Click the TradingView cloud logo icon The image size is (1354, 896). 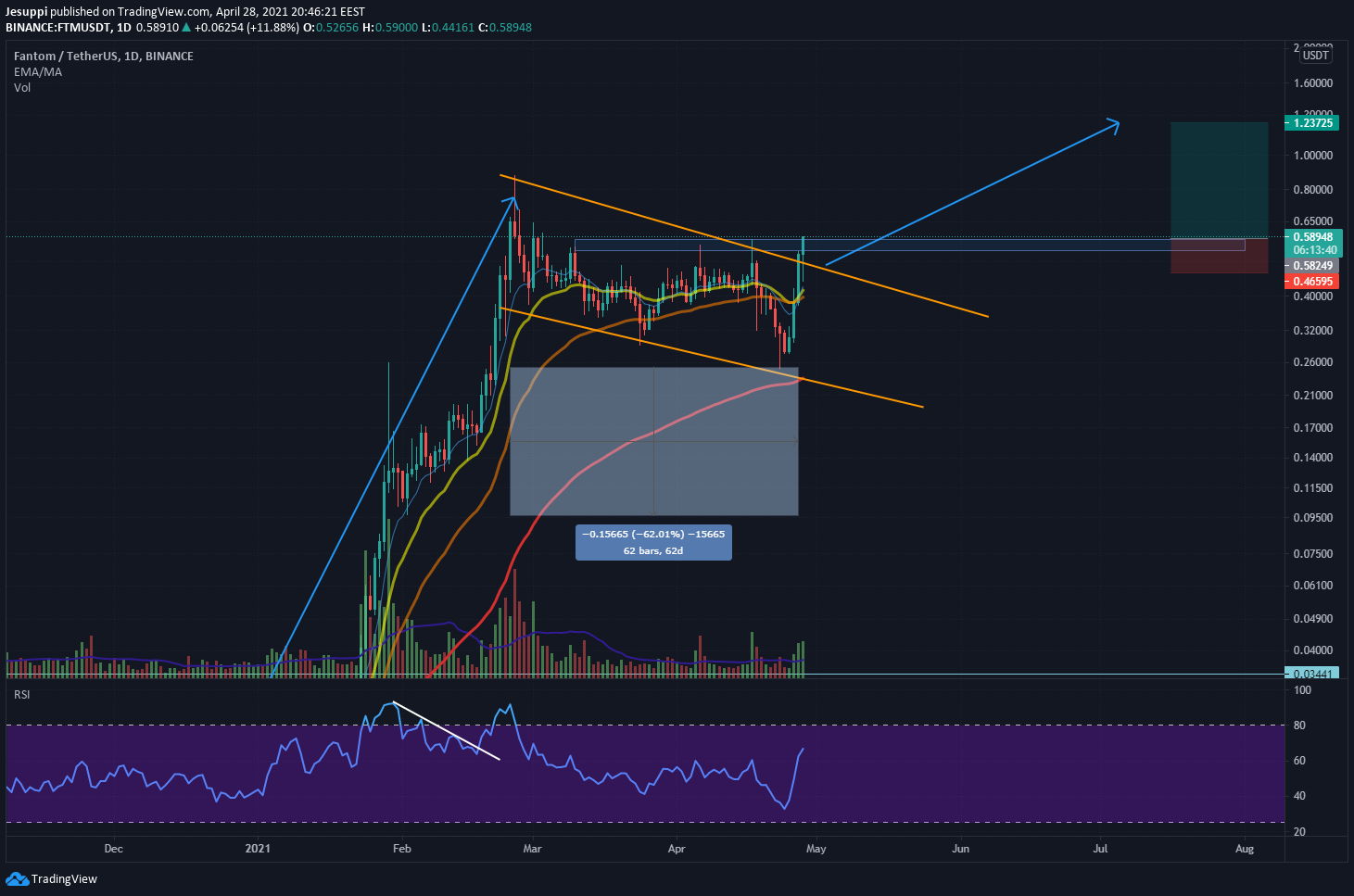(x=17, y=878)
